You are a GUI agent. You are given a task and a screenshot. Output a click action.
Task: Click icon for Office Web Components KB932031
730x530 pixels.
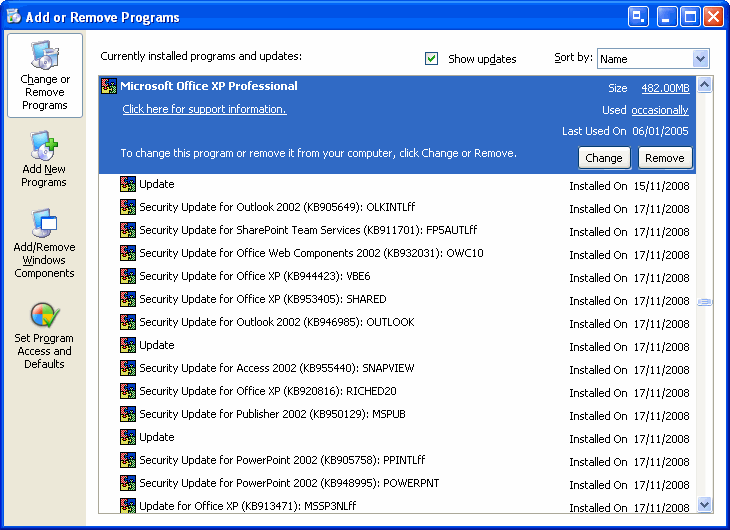coord(128,253)
